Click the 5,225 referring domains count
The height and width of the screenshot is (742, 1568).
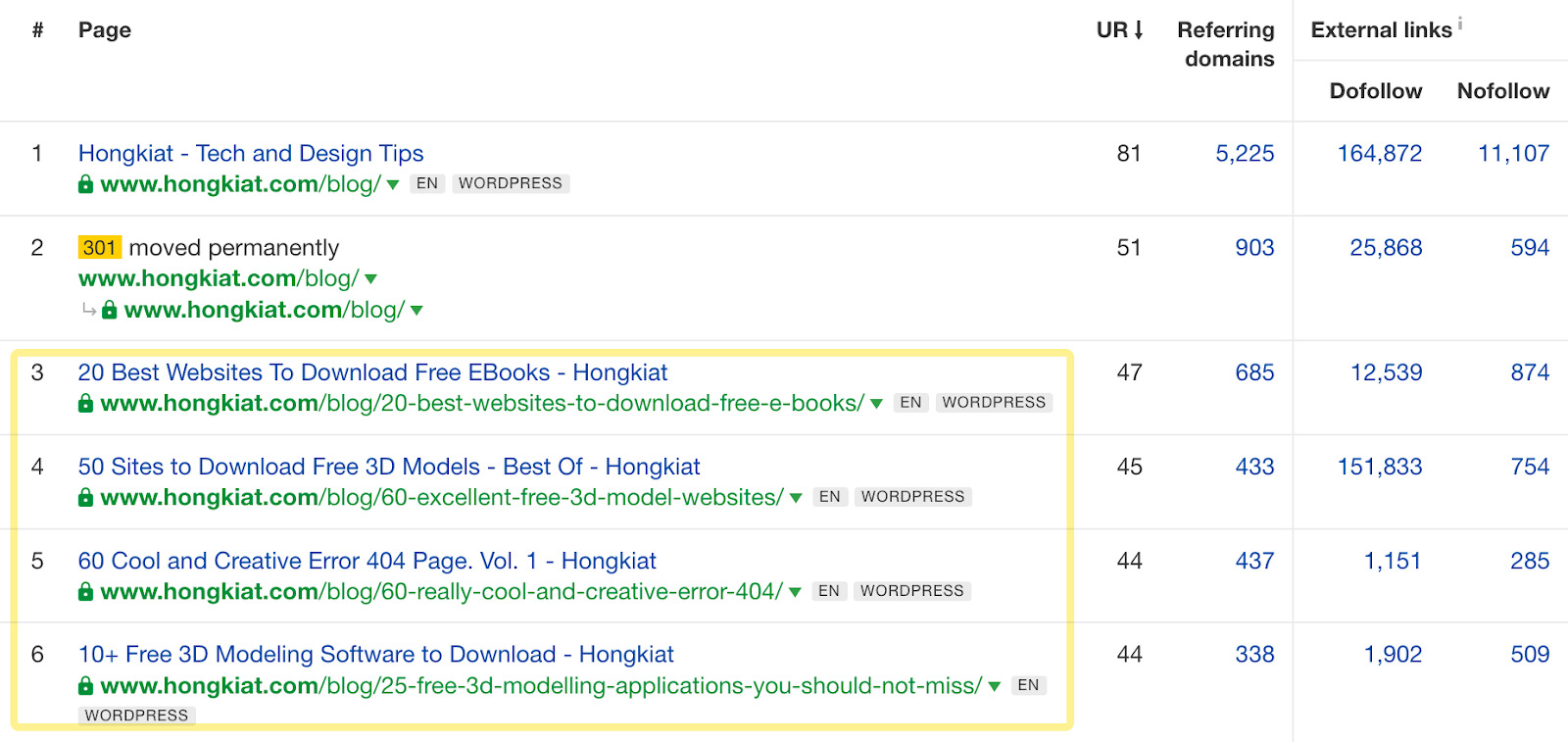1245,153
